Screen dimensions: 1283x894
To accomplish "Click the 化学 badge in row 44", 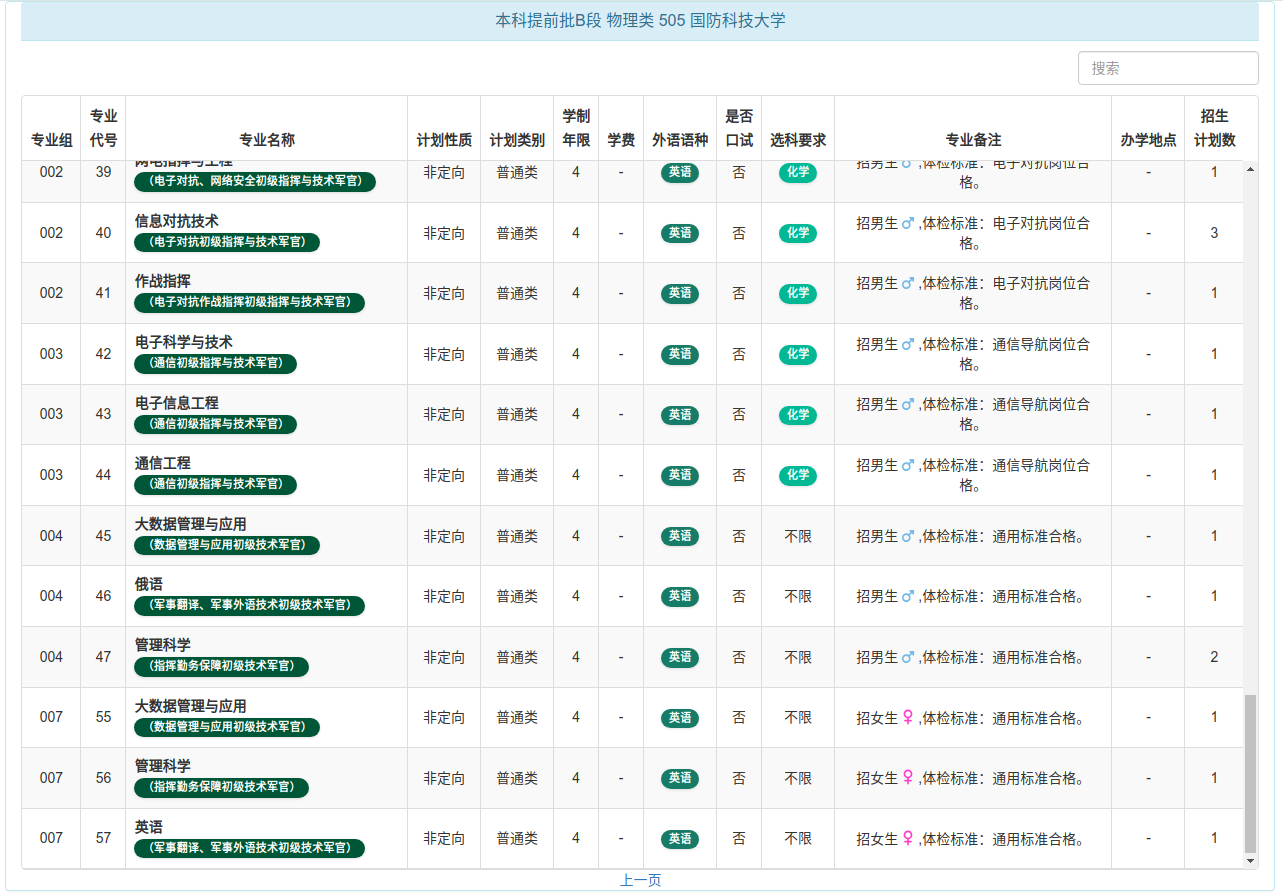I will [x=798, y=475].
